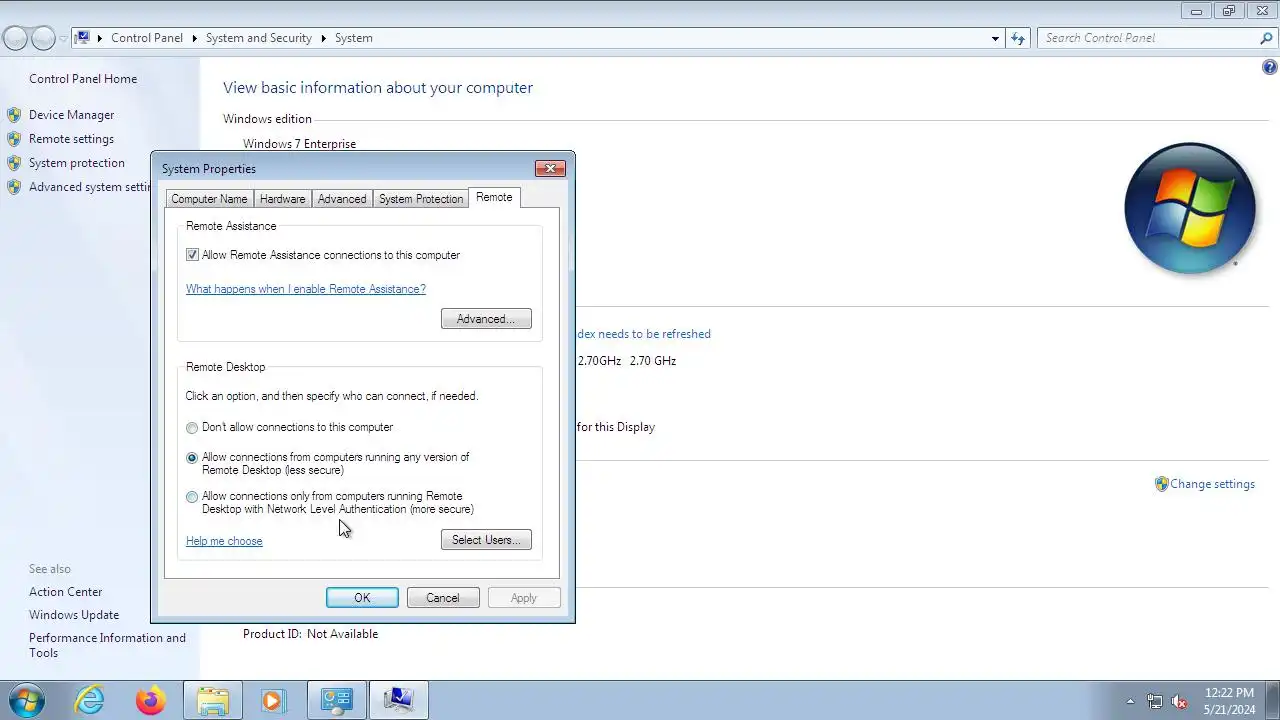
Task: Open the recent pages dropdown arrow
Action: coord(64,38)
